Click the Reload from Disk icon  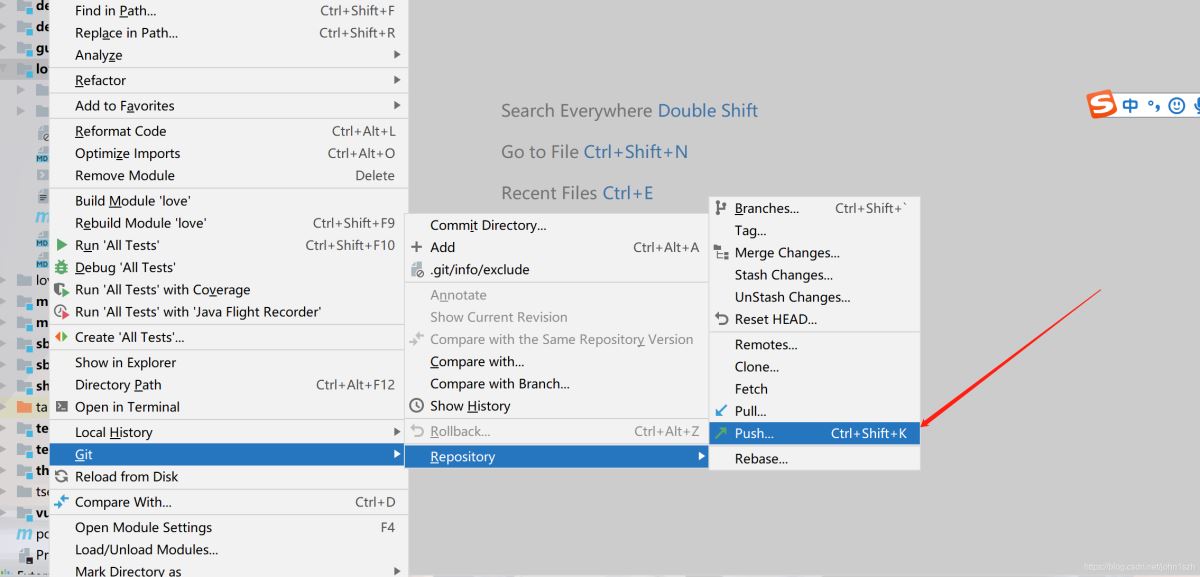point(62,477)
